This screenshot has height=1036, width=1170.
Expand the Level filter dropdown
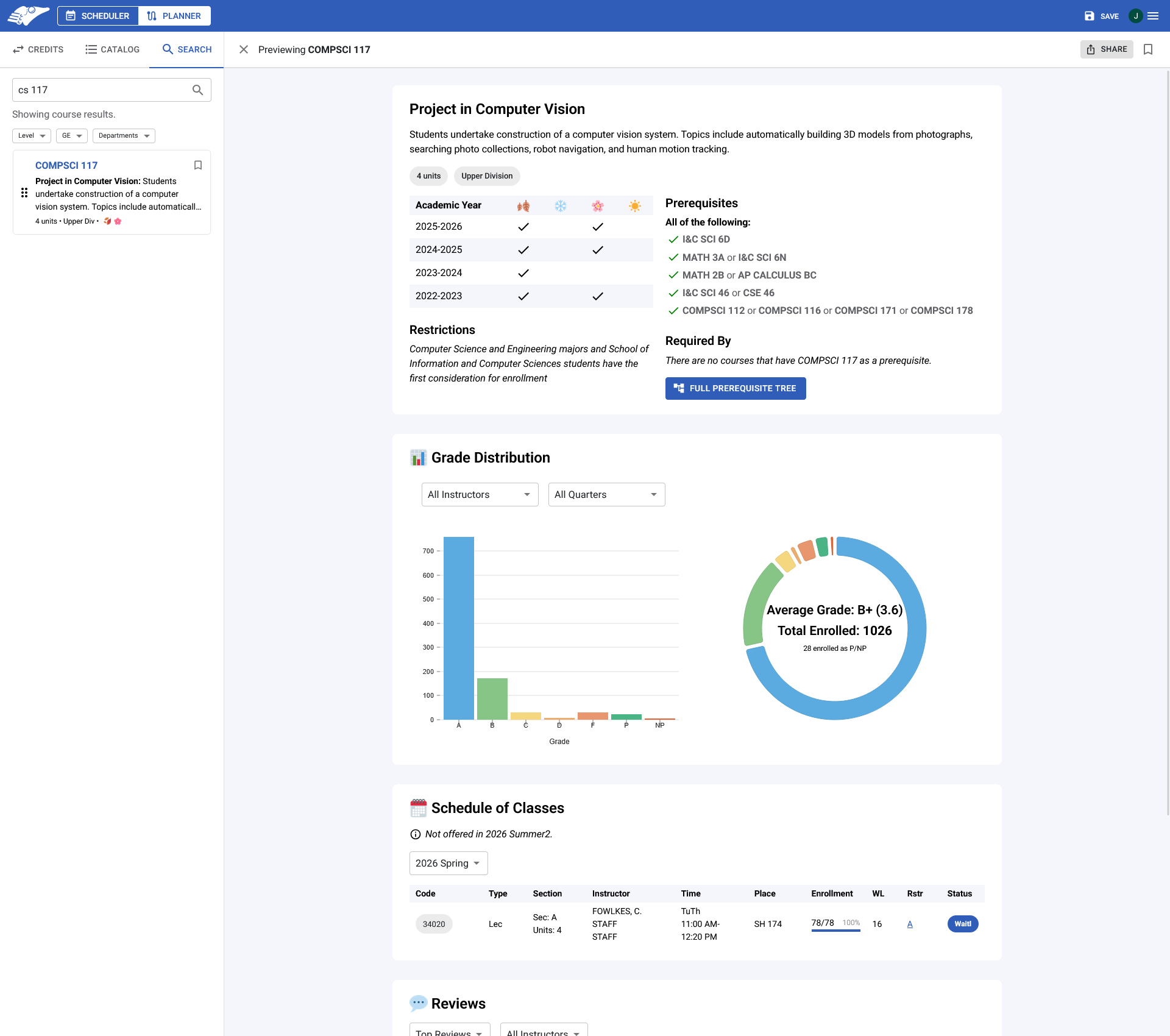[32, 136]
